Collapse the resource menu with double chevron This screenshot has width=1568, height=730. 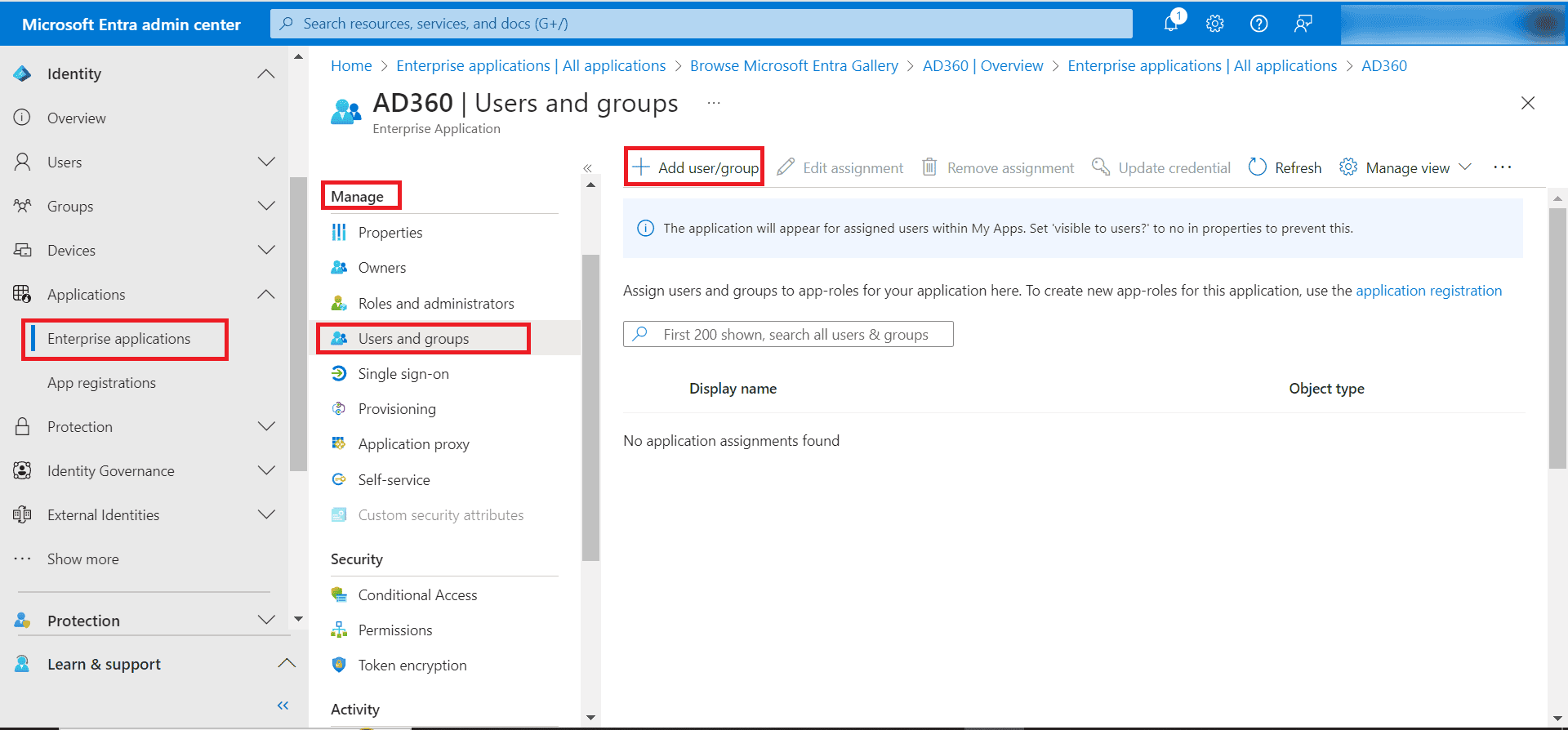coord(587,168)
